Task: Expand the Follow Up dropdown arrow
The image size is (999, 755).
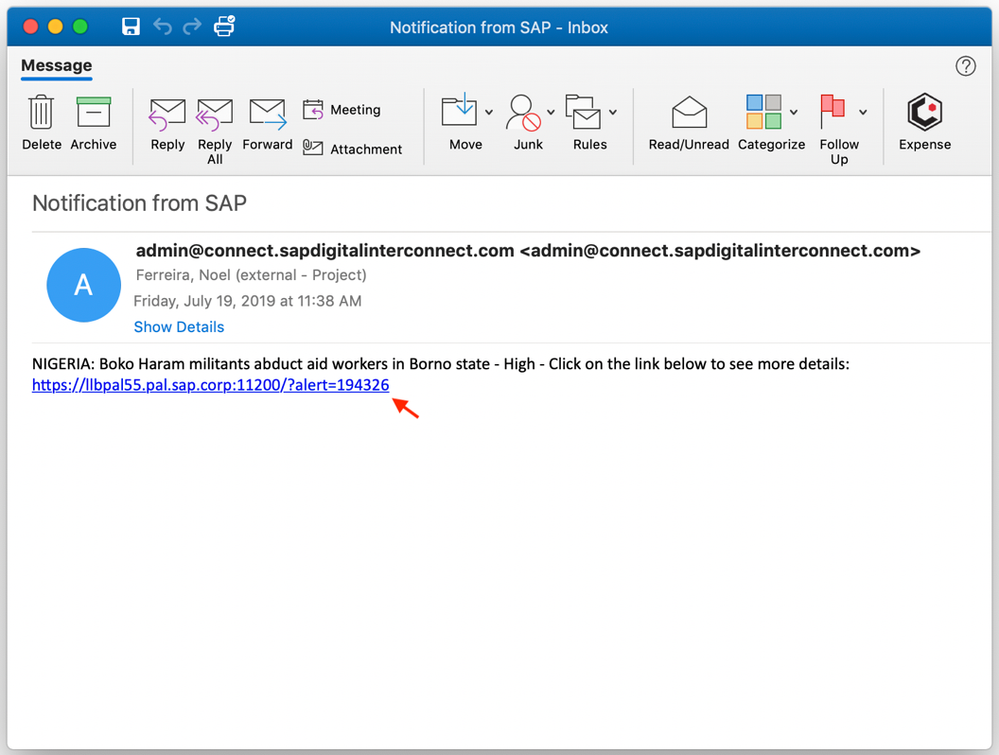Action: click(x=863, y=112)
